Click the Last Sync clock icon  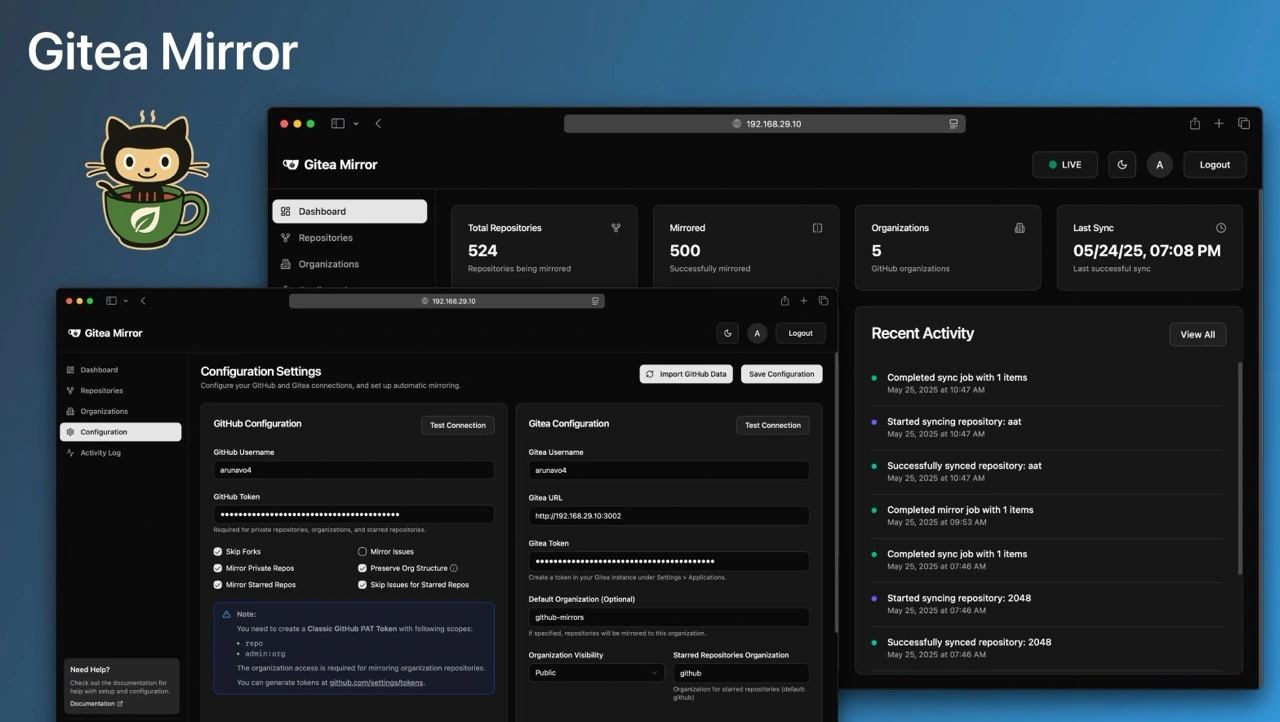[x=1221, y=228]
